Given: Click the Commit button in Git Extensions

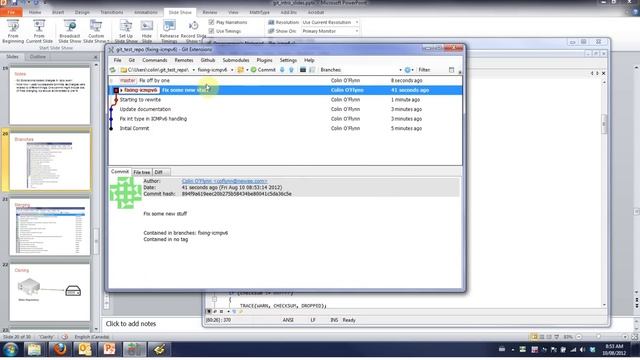Looking at the screenshot, I should point(263,70).
